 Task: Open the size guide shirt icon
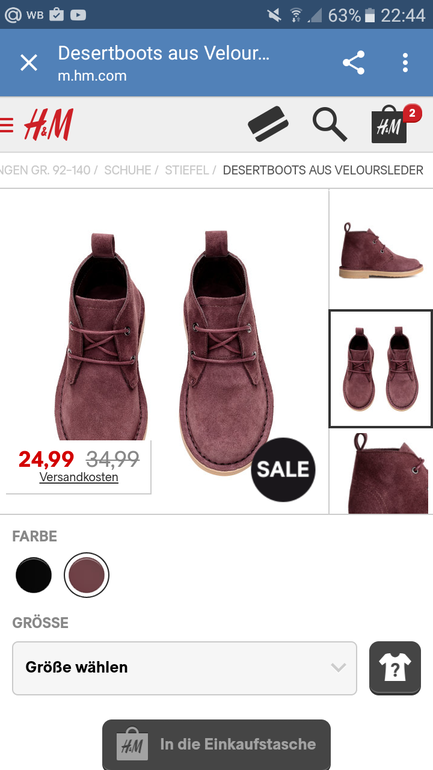tap(395, 668)
